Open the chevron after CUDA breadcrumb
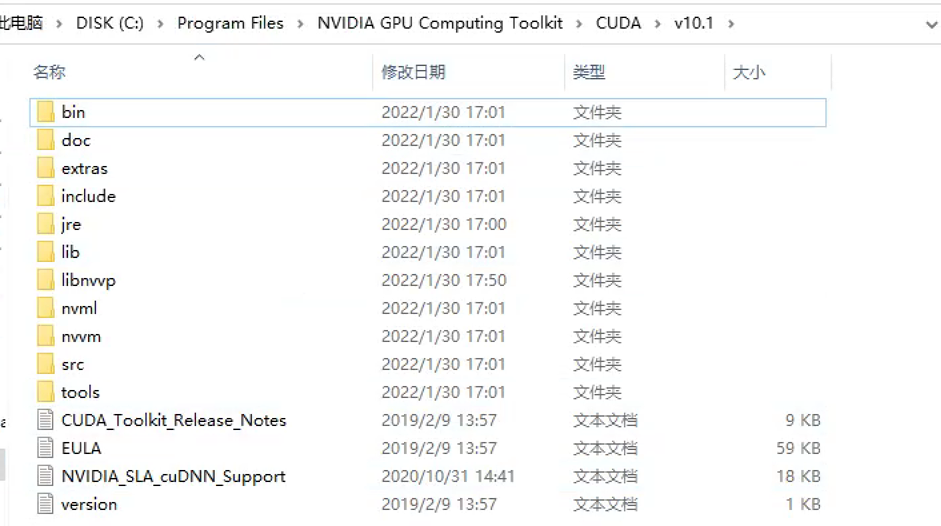 [658, 23]
